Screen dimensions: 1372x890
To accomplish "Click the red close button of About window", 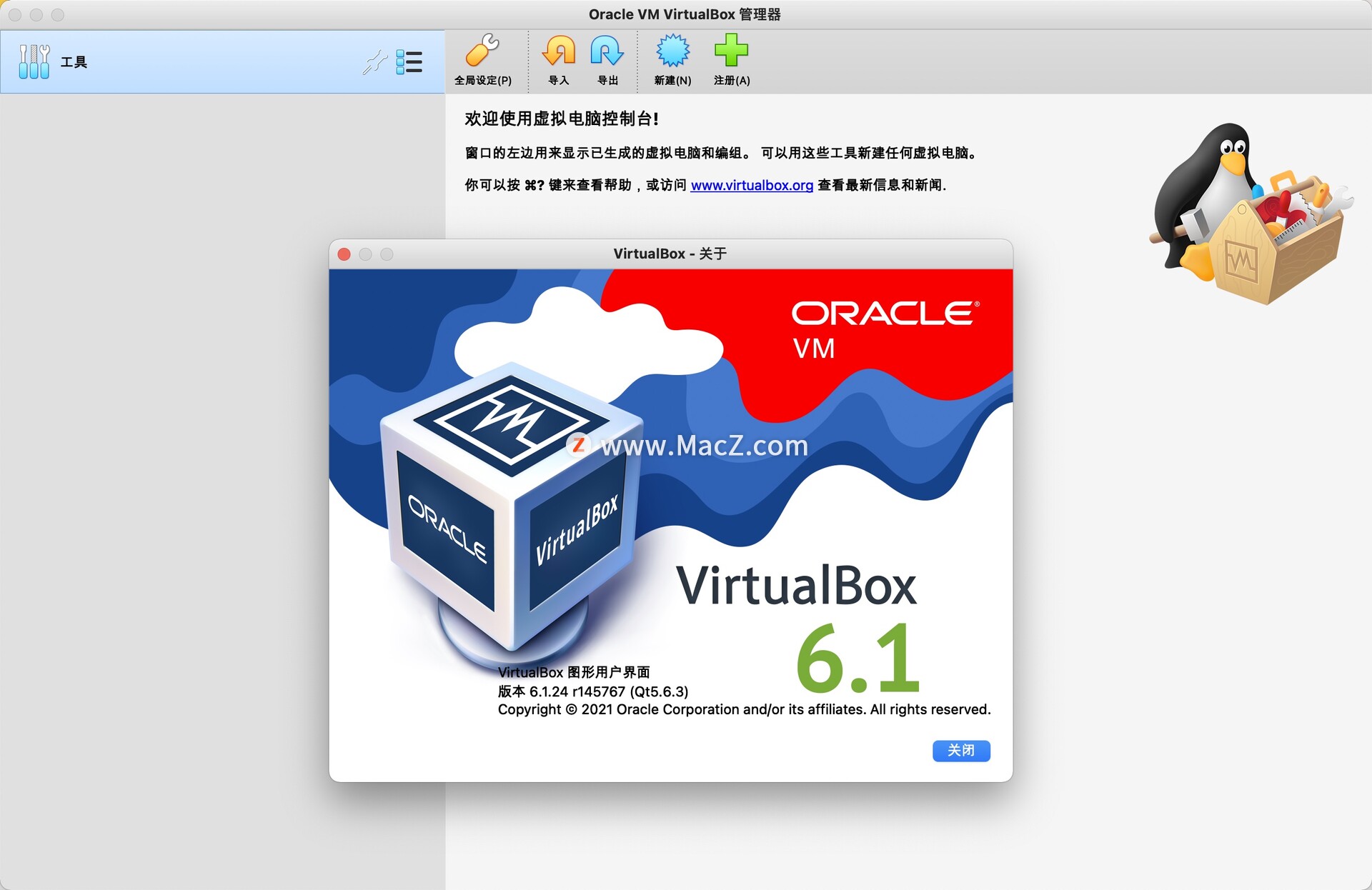I will (x=344, y=254).
